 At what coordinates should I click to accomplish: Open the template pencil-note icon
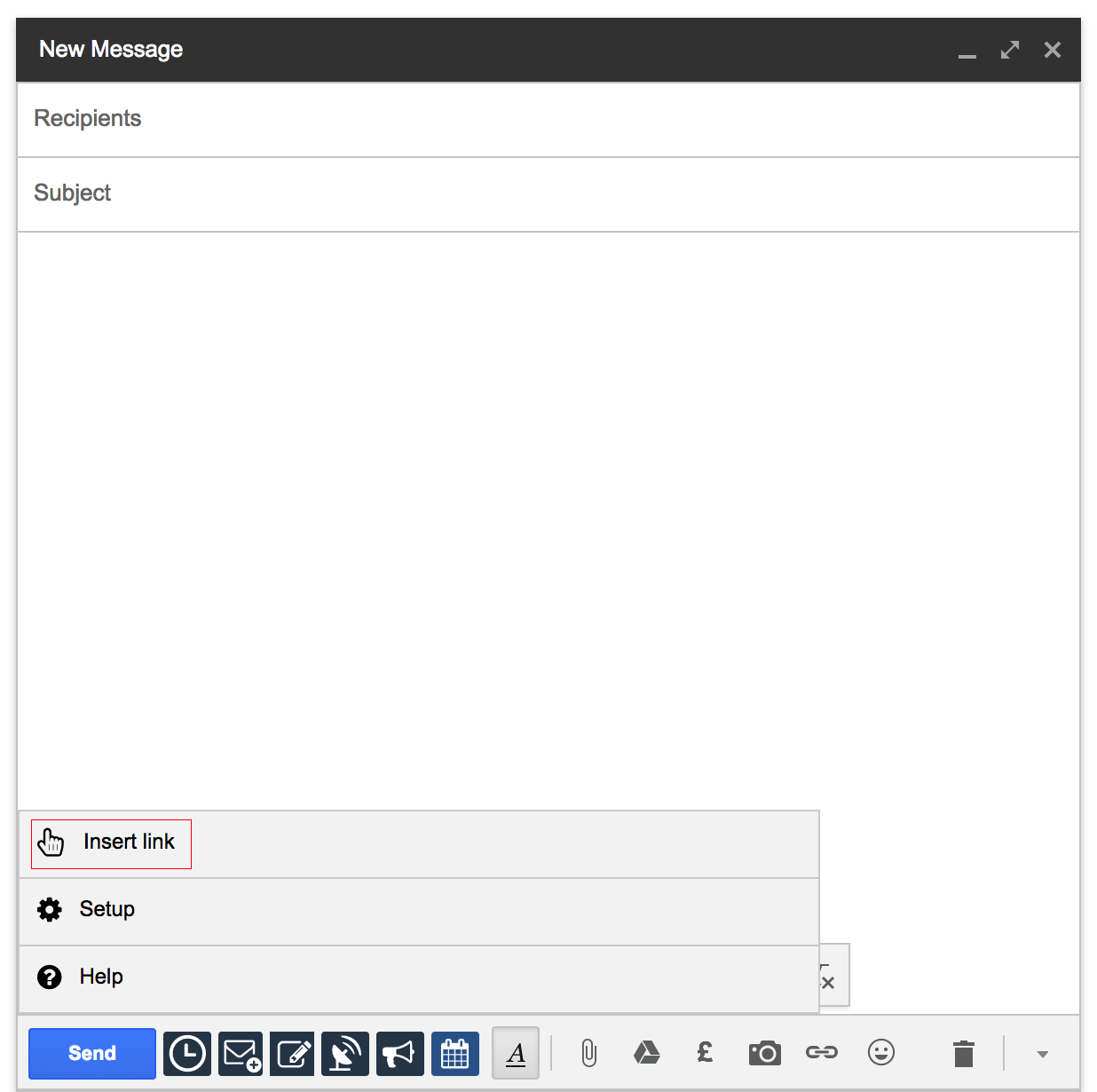(x=293, y=1054)
